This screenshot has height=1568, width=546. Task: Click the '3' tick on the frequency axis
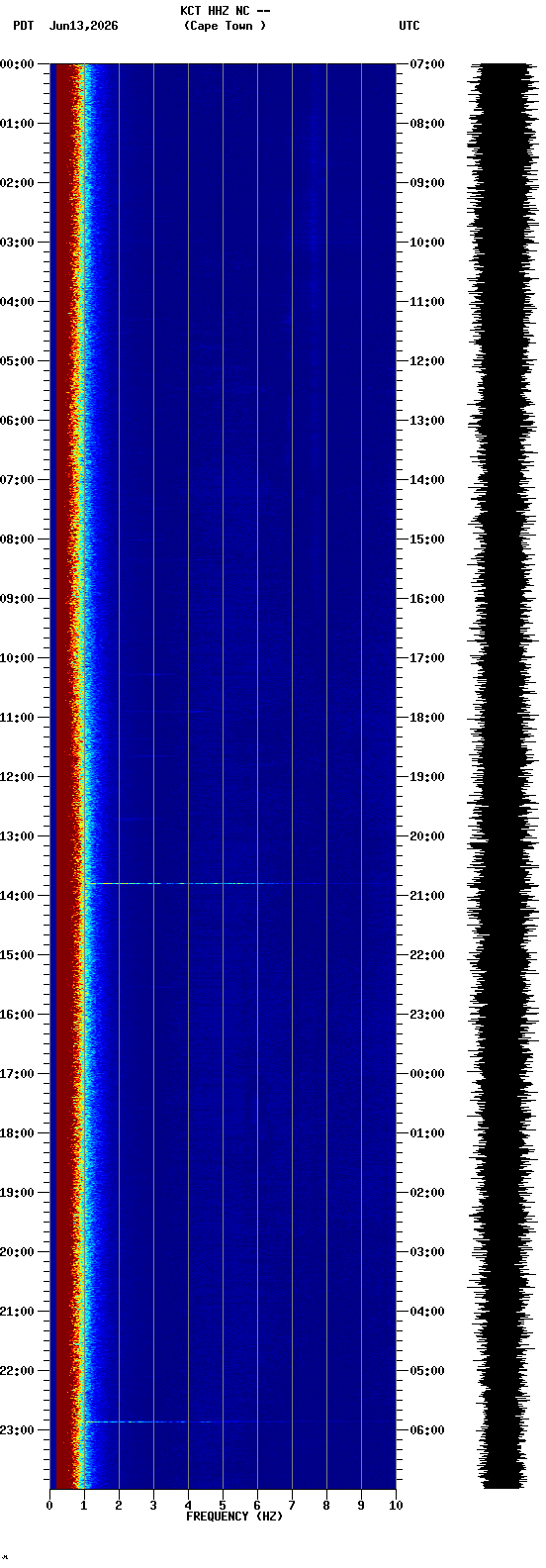point(153,1506)
